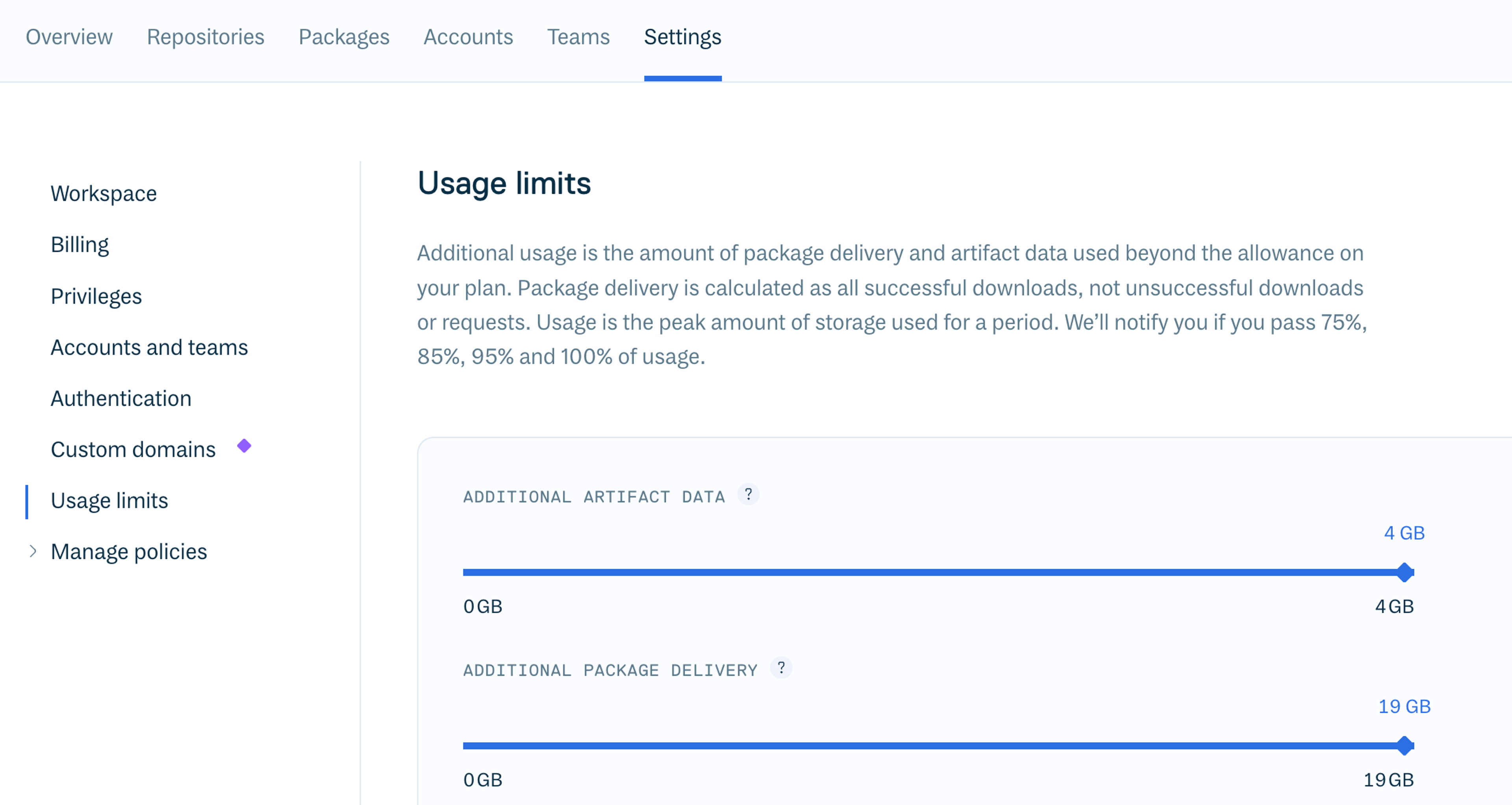
Task: Select Accounts and teams in the sidebar
Action: [x=149, y=347]
